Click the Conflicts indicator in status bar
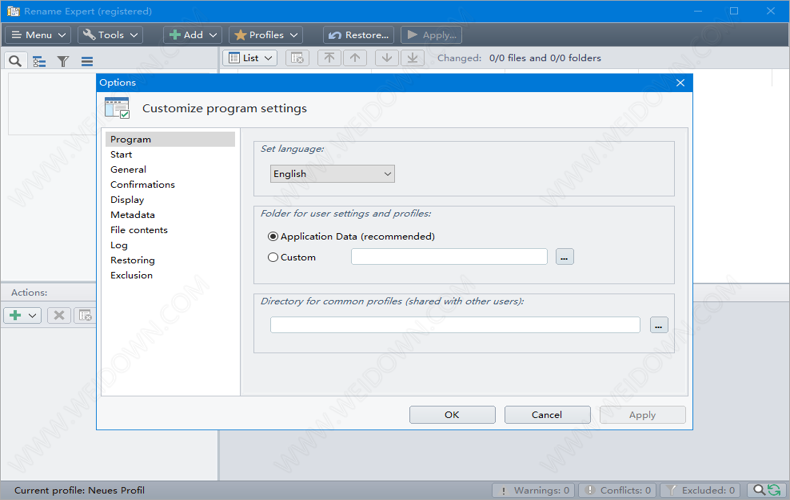 [x=619, y=490]
